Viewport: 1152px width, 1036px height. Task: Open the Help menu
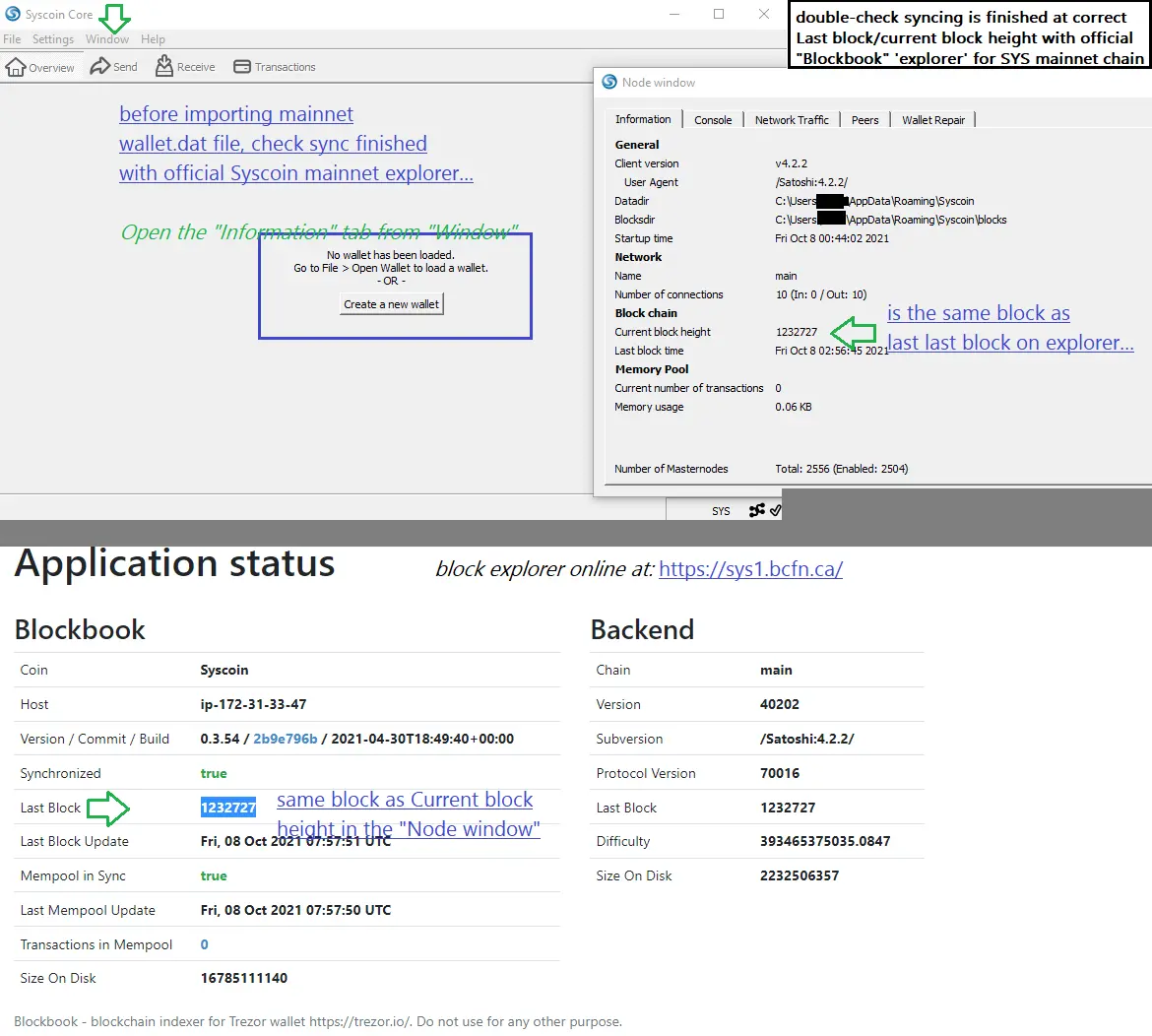[x=153, y=39]
